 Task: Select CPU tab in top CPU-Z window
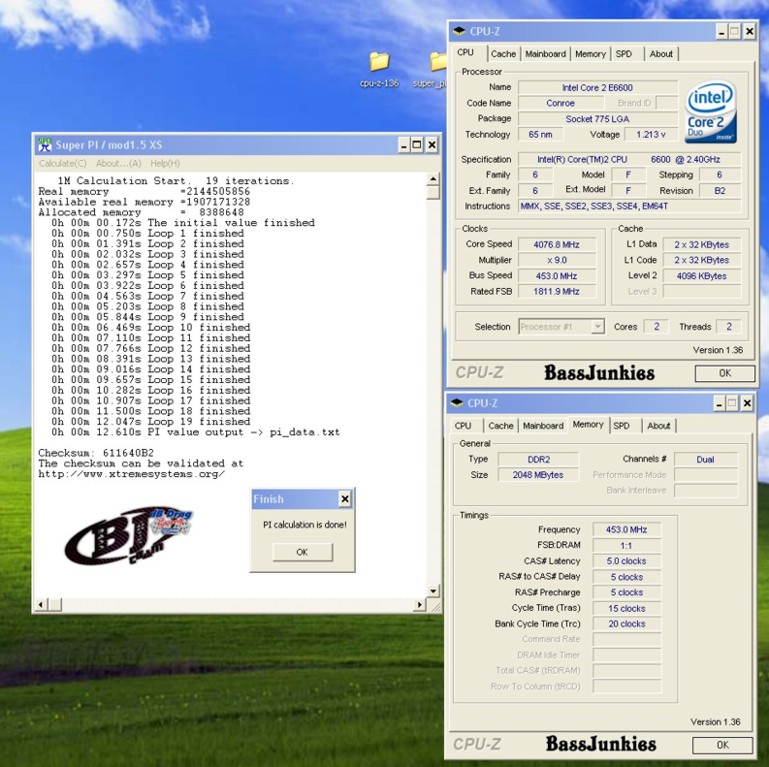pyautogui.click(x=465, y=52)
